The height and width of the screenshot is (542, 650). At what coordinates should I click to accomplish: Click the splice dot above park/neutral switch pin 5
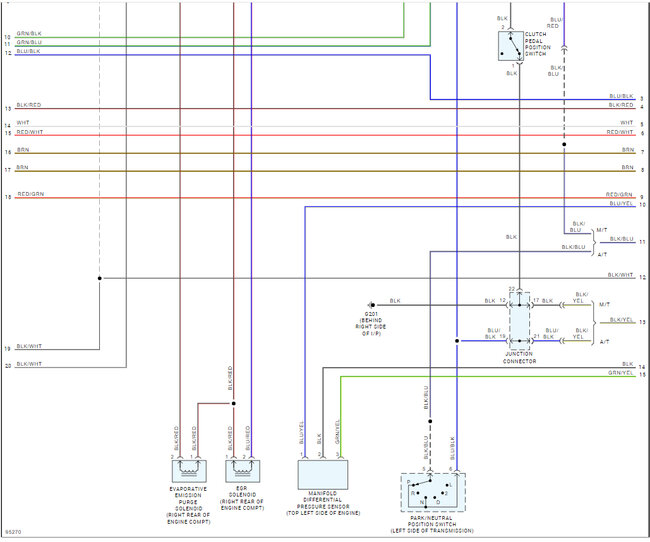[430, 421]
